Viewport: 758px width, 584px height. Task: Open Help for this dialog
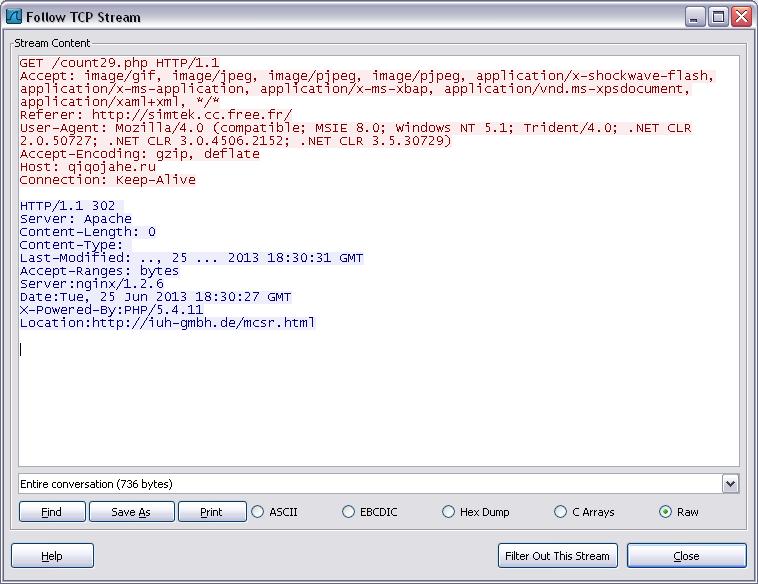coord(52,556)
